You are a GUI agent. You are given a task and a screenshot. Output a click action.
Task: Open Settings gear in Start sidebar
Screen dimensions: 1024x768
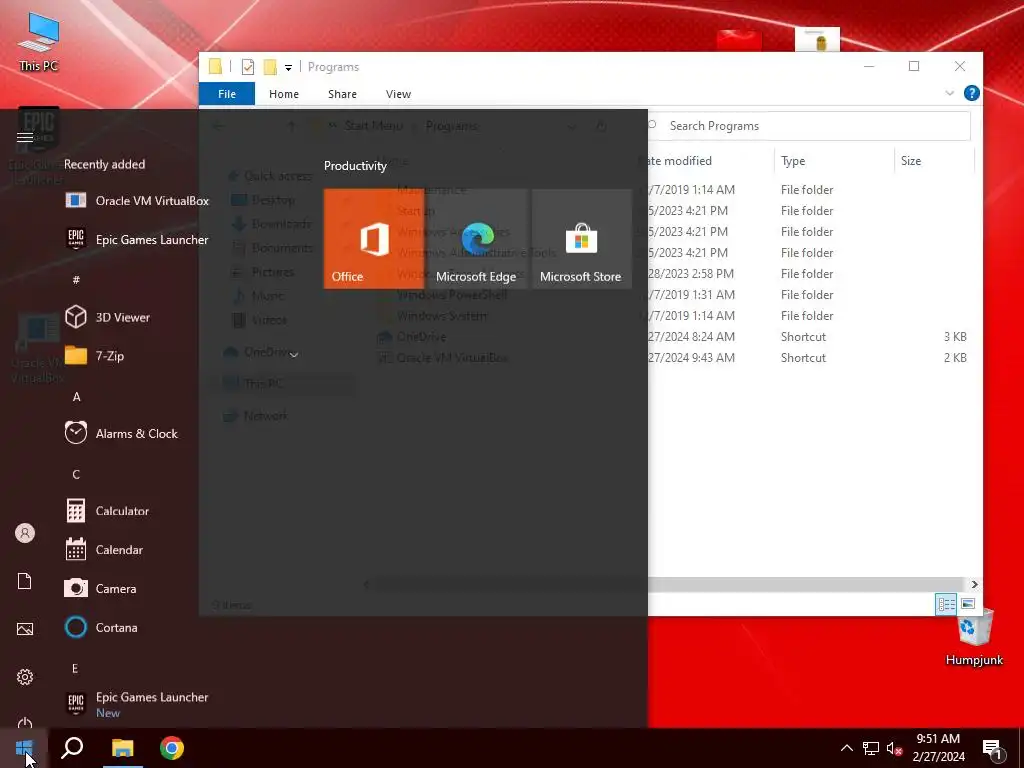[x=25, y=677]
